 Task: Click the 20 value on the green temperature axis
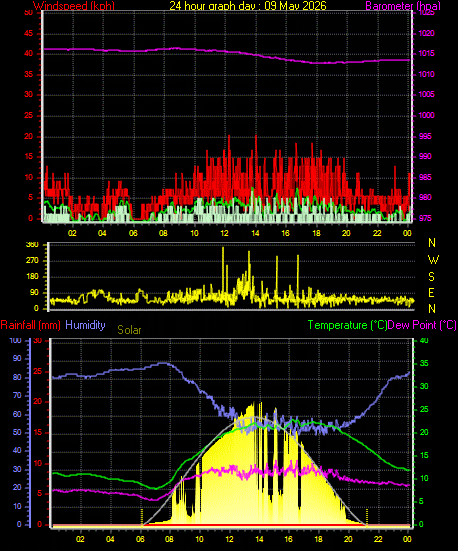[x=424, y=433]
